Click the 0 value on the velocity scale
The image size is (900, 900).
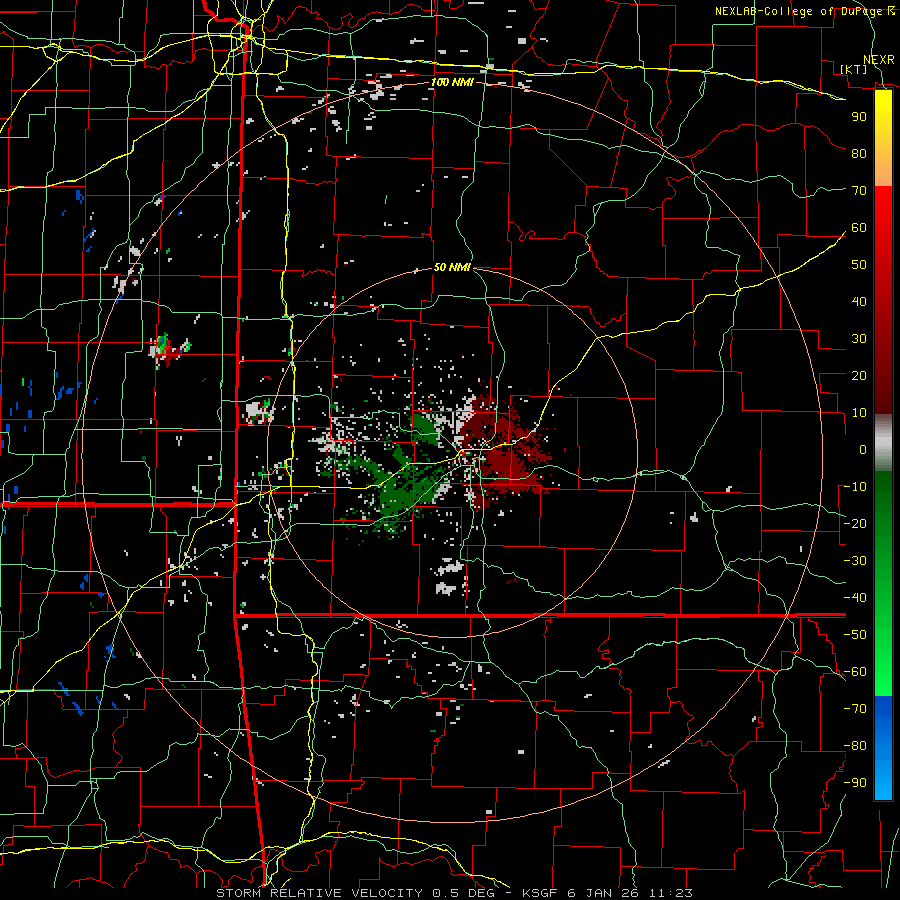pos(863,449)
